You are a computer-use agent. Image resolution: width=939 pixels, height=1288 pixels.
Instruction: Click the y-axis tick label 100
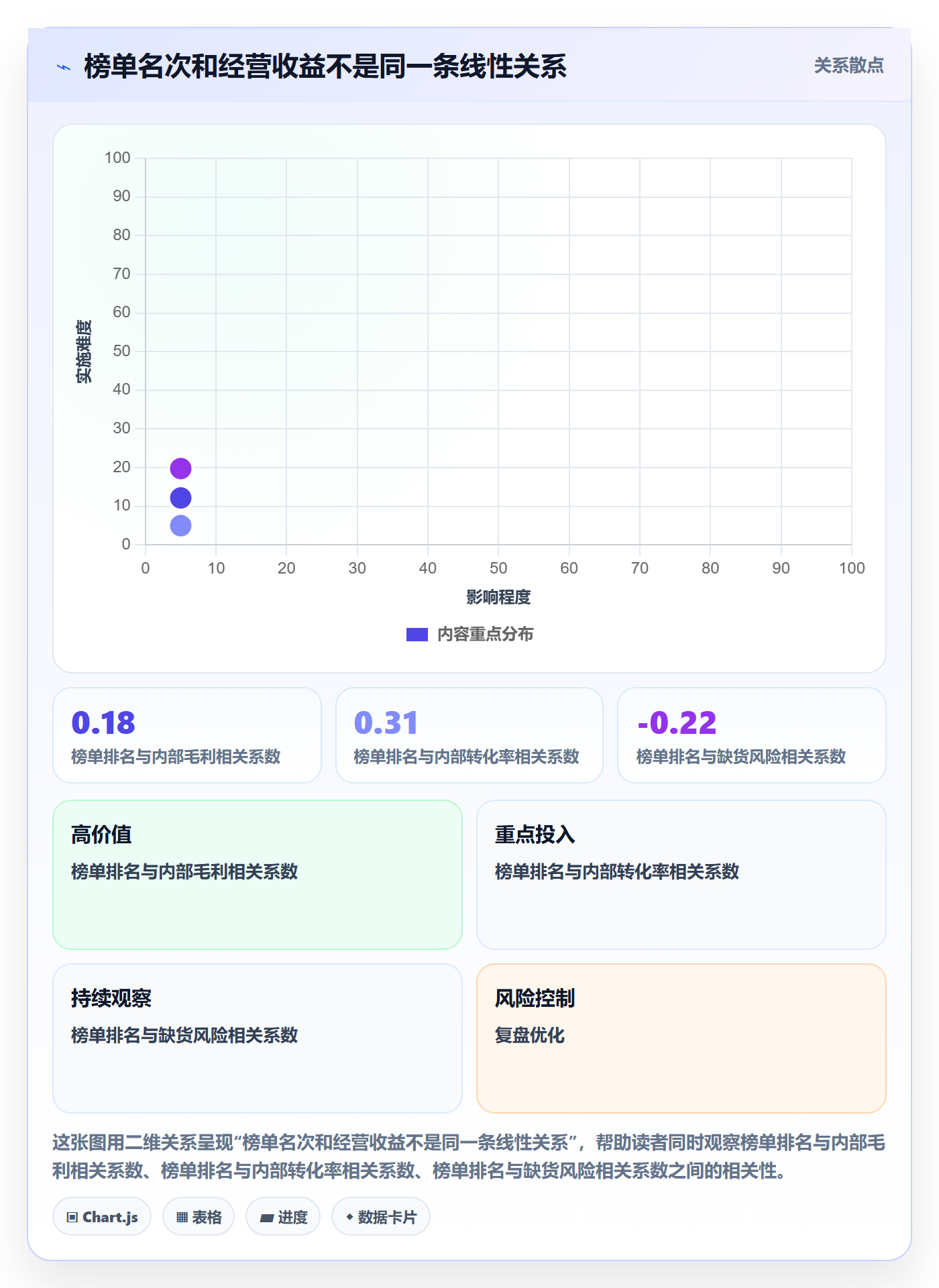point(117,158)
